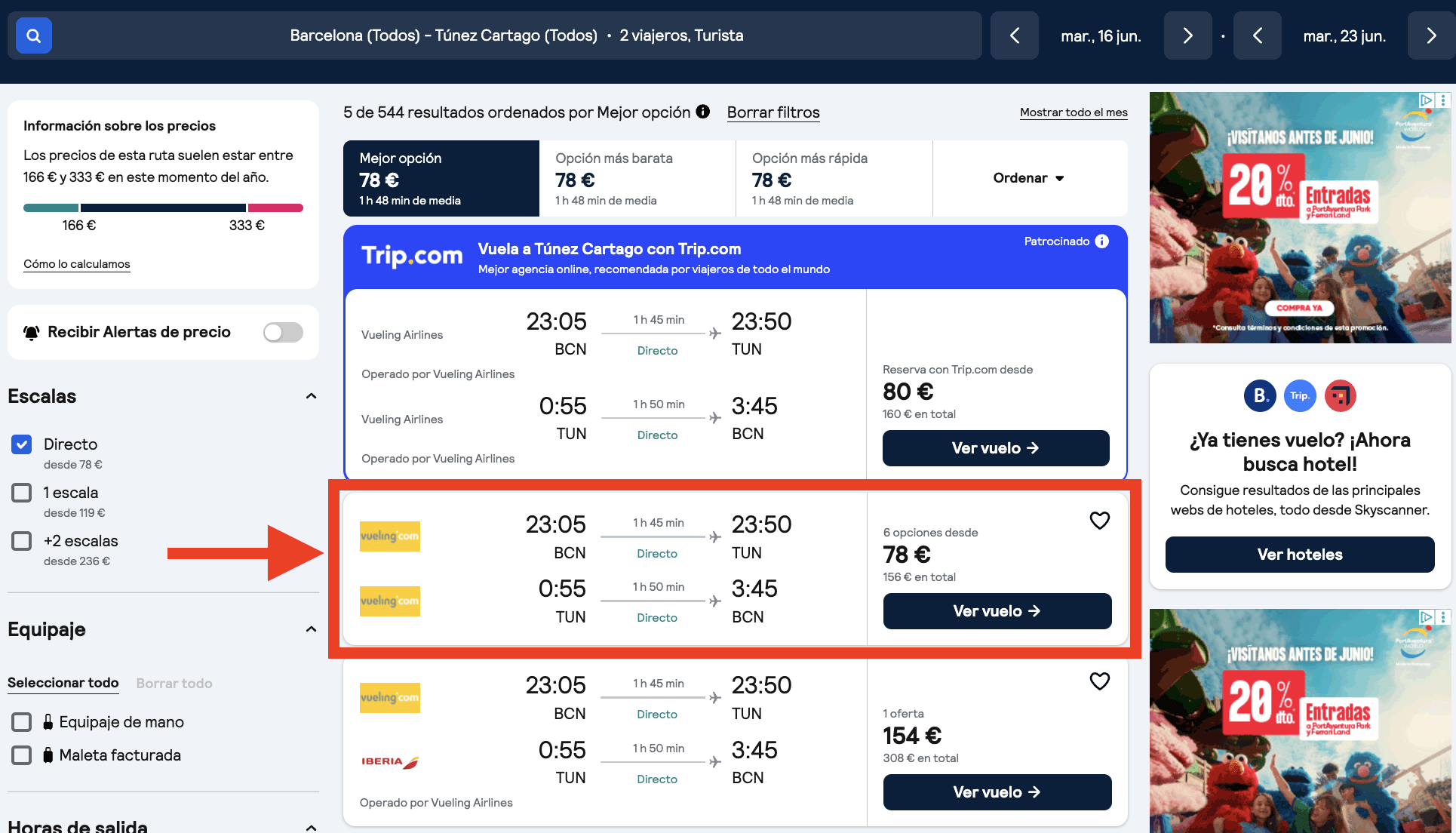Open AdChoices icon on bottom advertisement

pyautogui.click(x=1426, y=616)
